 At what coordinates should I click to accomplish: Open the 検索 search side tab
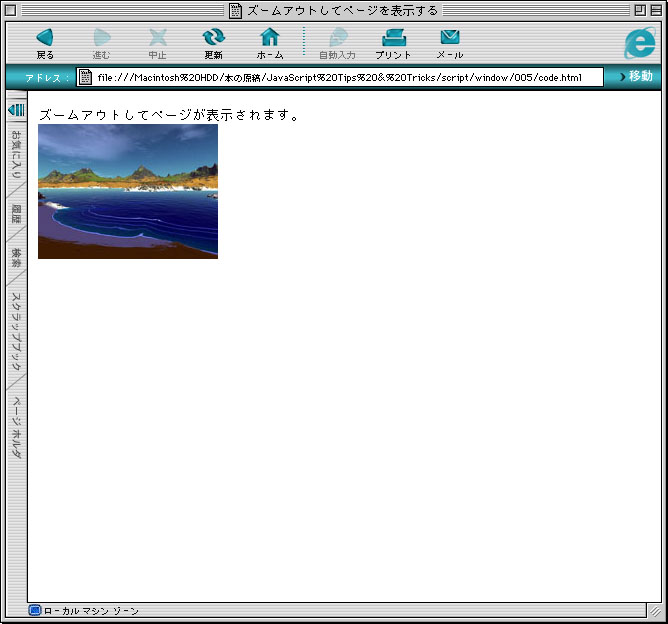[x=16, y=258]
